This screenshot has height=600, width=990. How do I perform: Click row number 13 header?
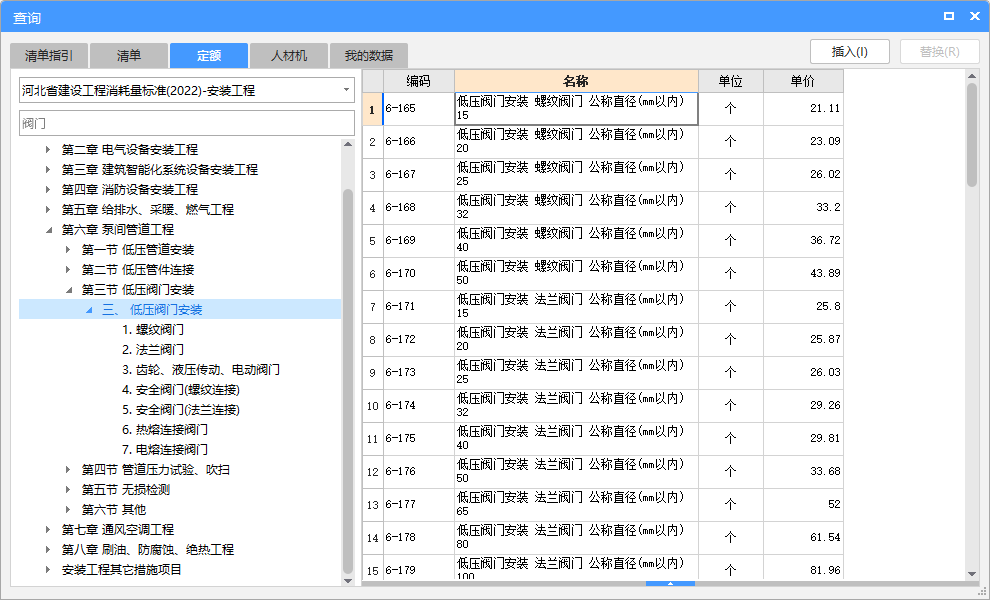[373, 505]
